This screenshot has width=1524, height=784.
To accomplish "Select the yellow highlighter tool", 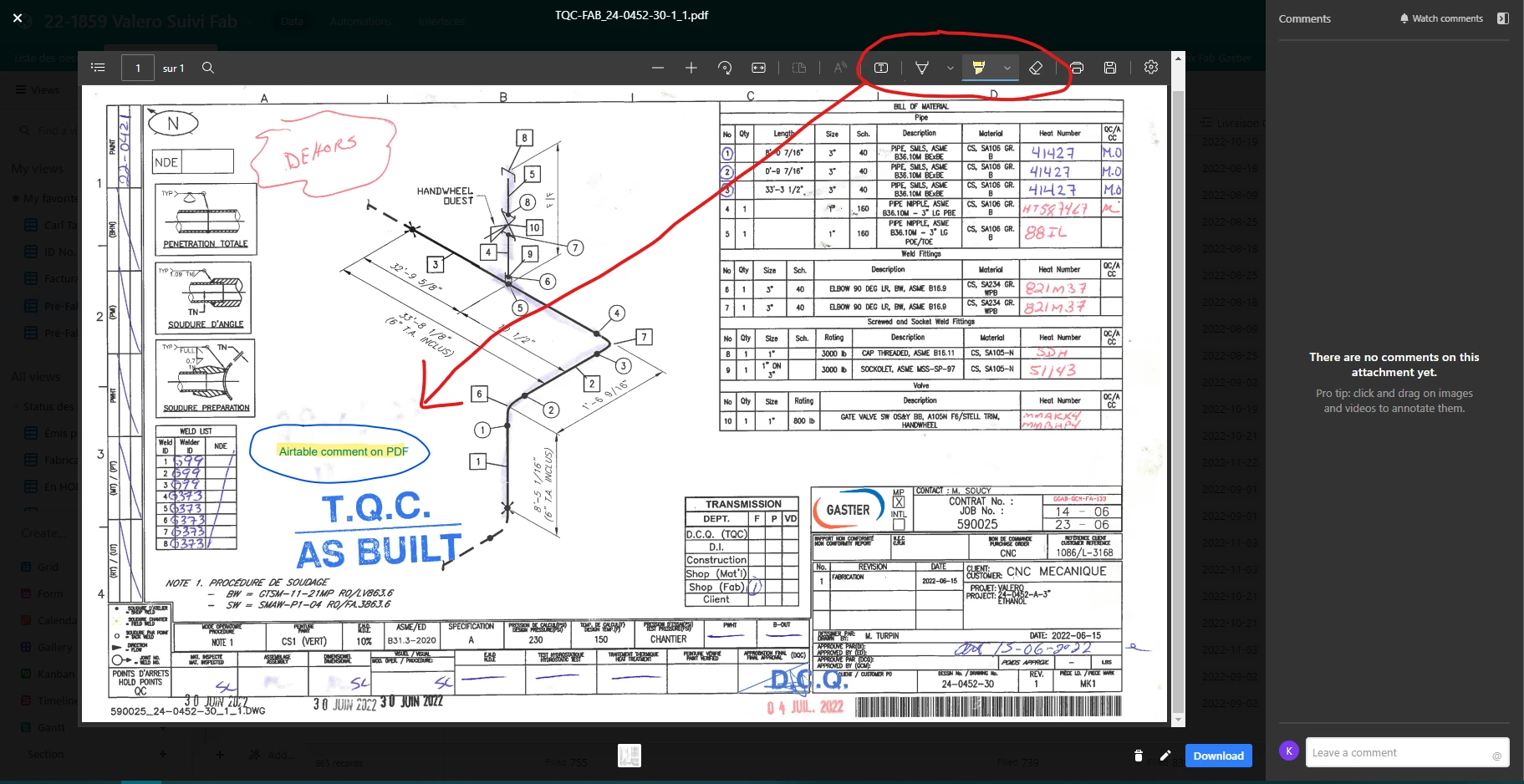I will tap(978, 68).
